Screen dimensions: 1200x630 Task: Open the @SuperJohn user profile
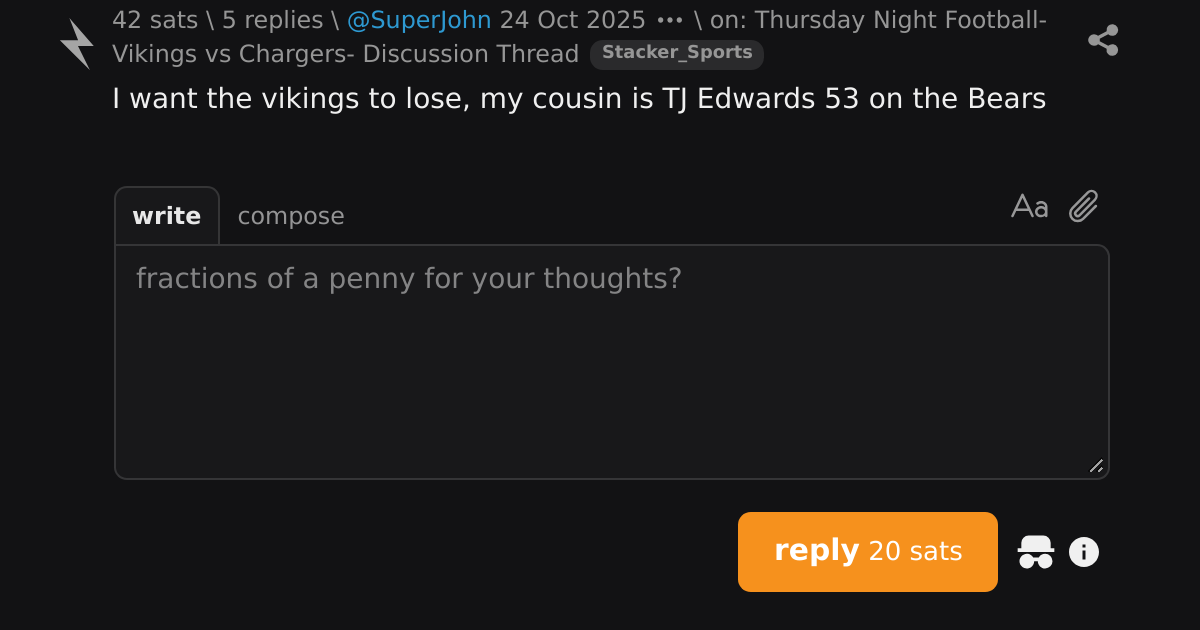point(419,20)
